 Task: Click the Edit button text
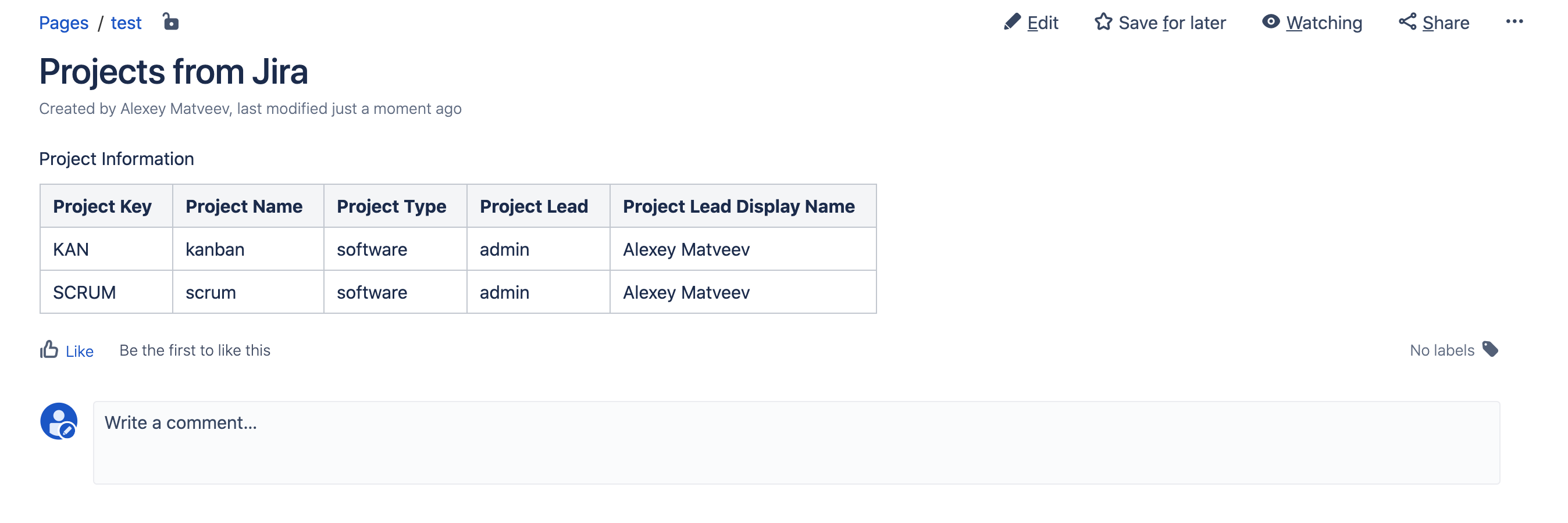(1043, 23)
